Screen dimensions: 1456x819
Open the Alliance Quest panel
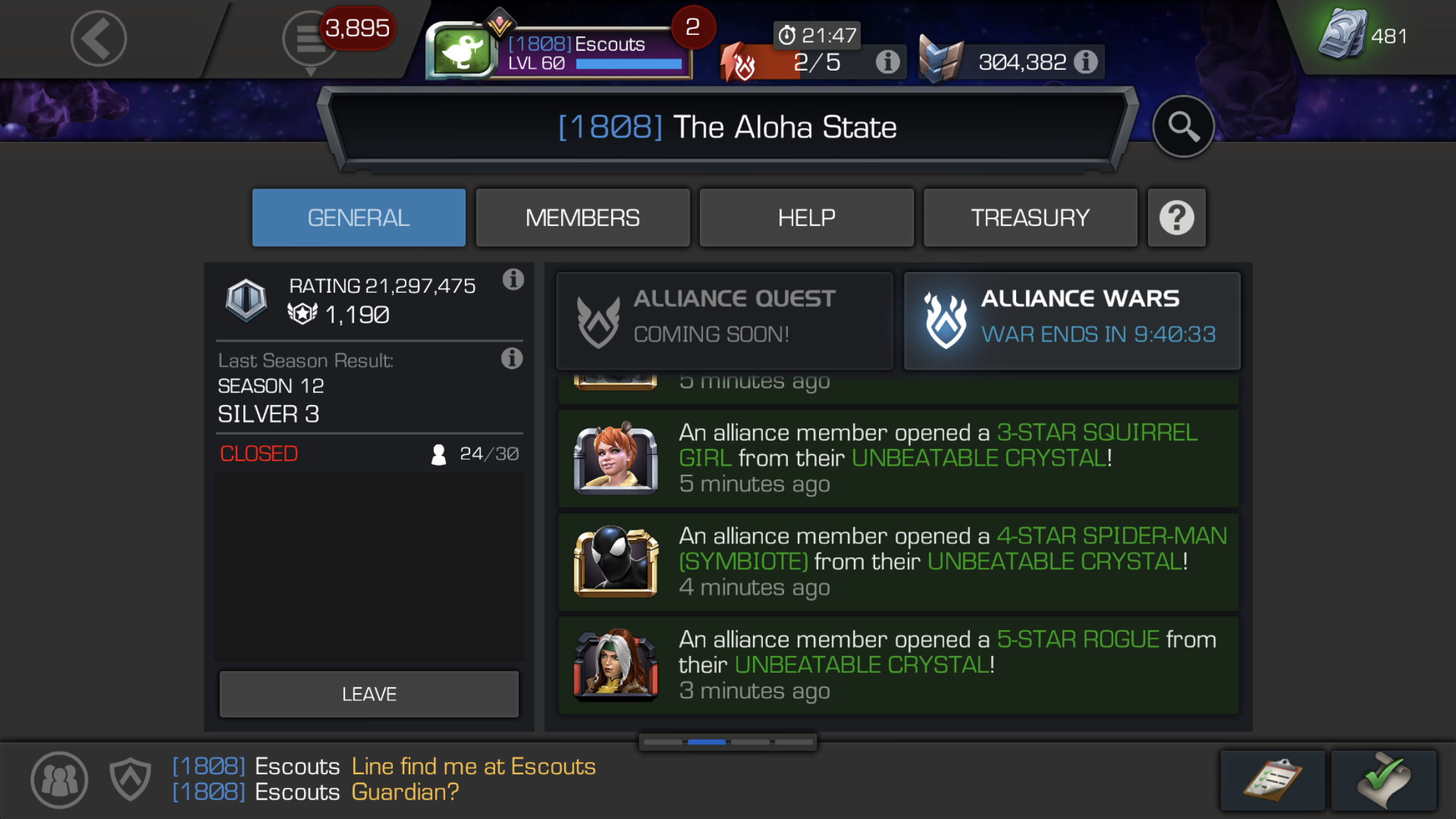pos(725,320)
